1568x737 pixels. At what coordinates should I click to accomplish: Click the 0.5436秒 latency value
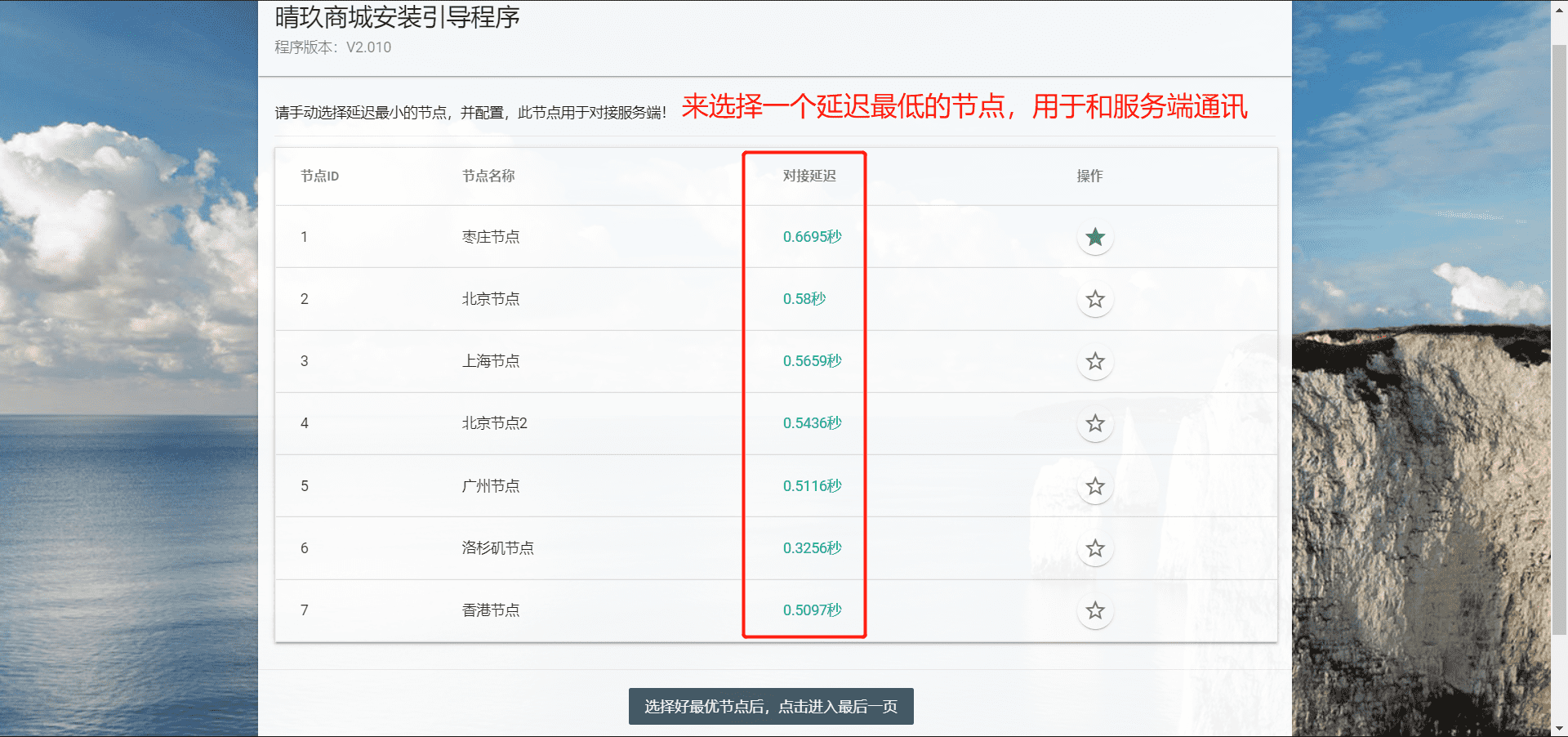click(x=813, y=423)
